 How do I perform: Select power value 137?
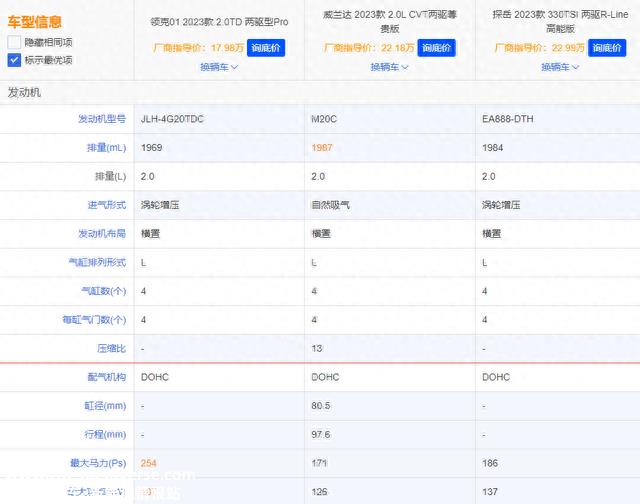pyautogui.click(x=490, y=492)
